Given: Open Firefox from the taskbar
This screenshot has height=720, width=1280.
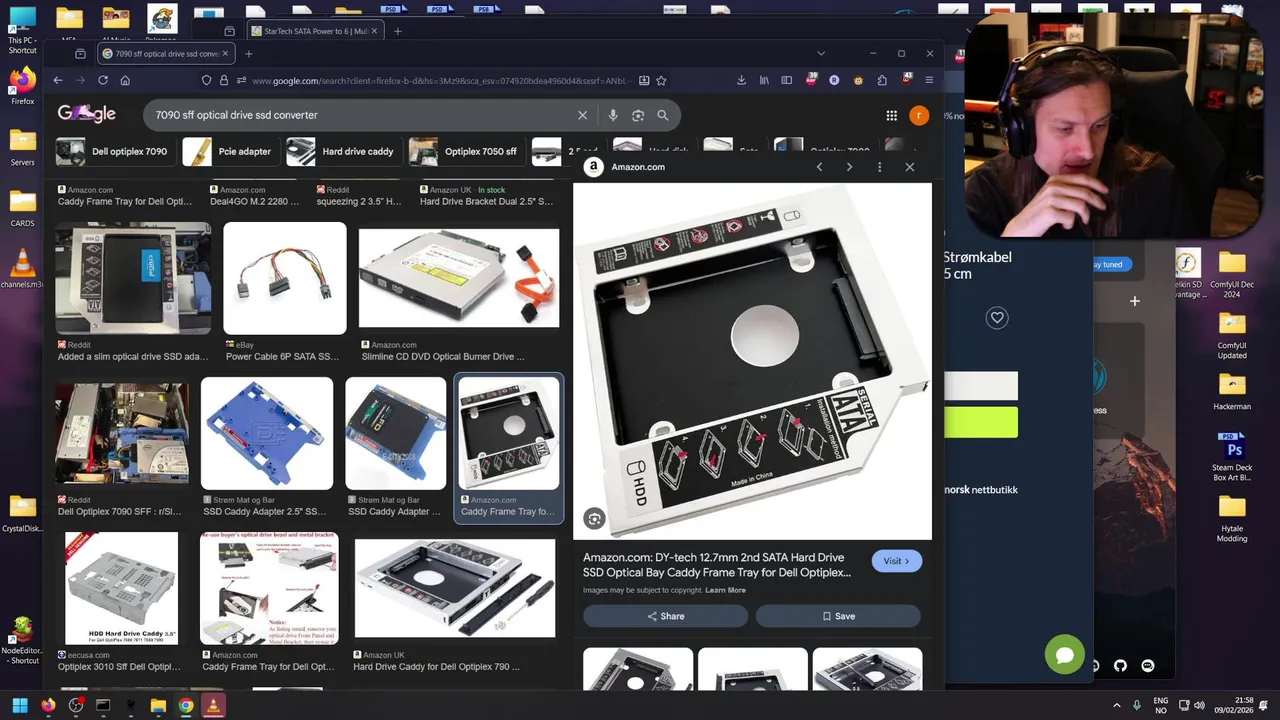Looking at the screenshot, I should [48, 705].
